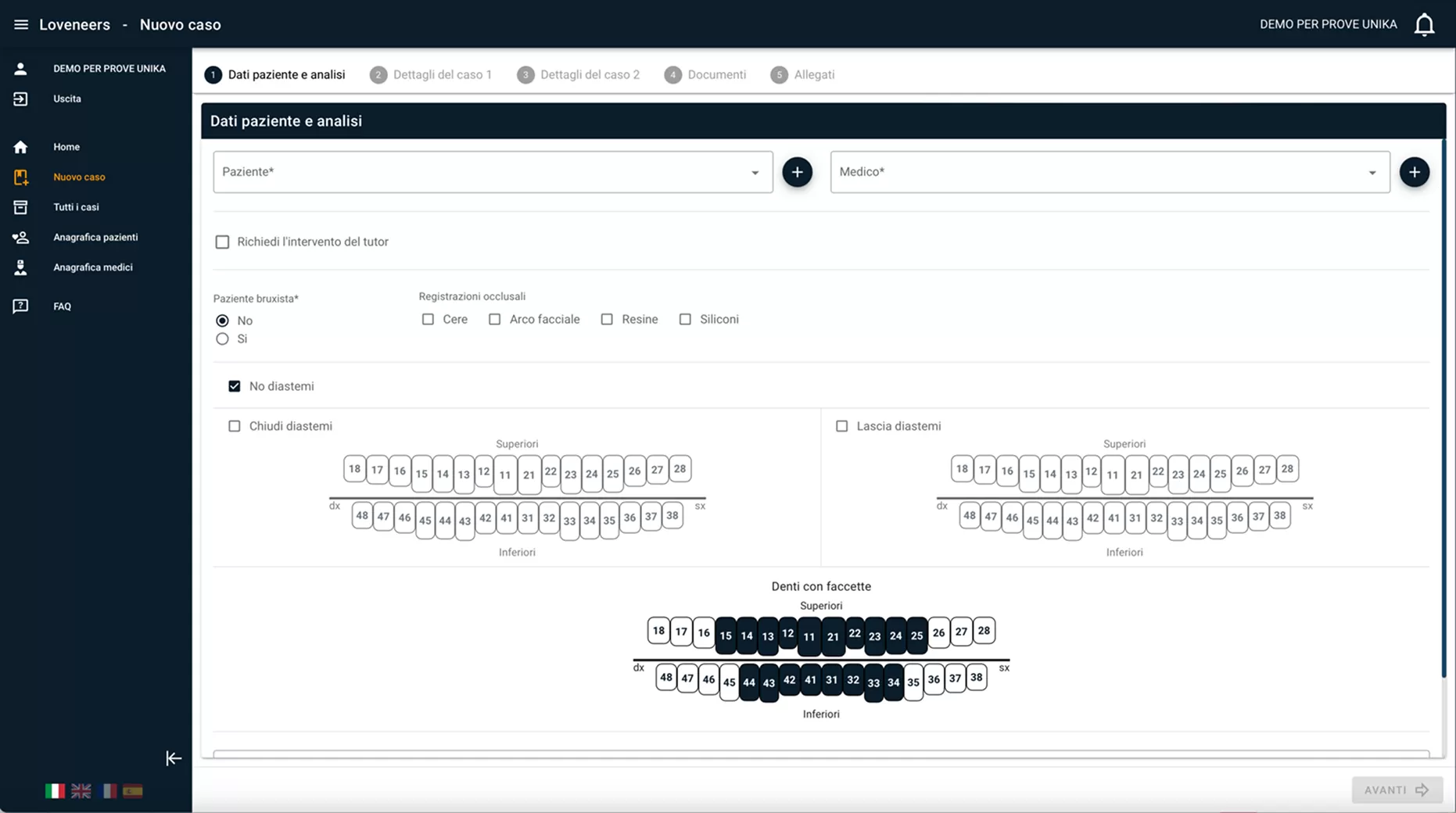Switch language using the English flag
The height and width of the screenshot is (813, 1456).
81,791
